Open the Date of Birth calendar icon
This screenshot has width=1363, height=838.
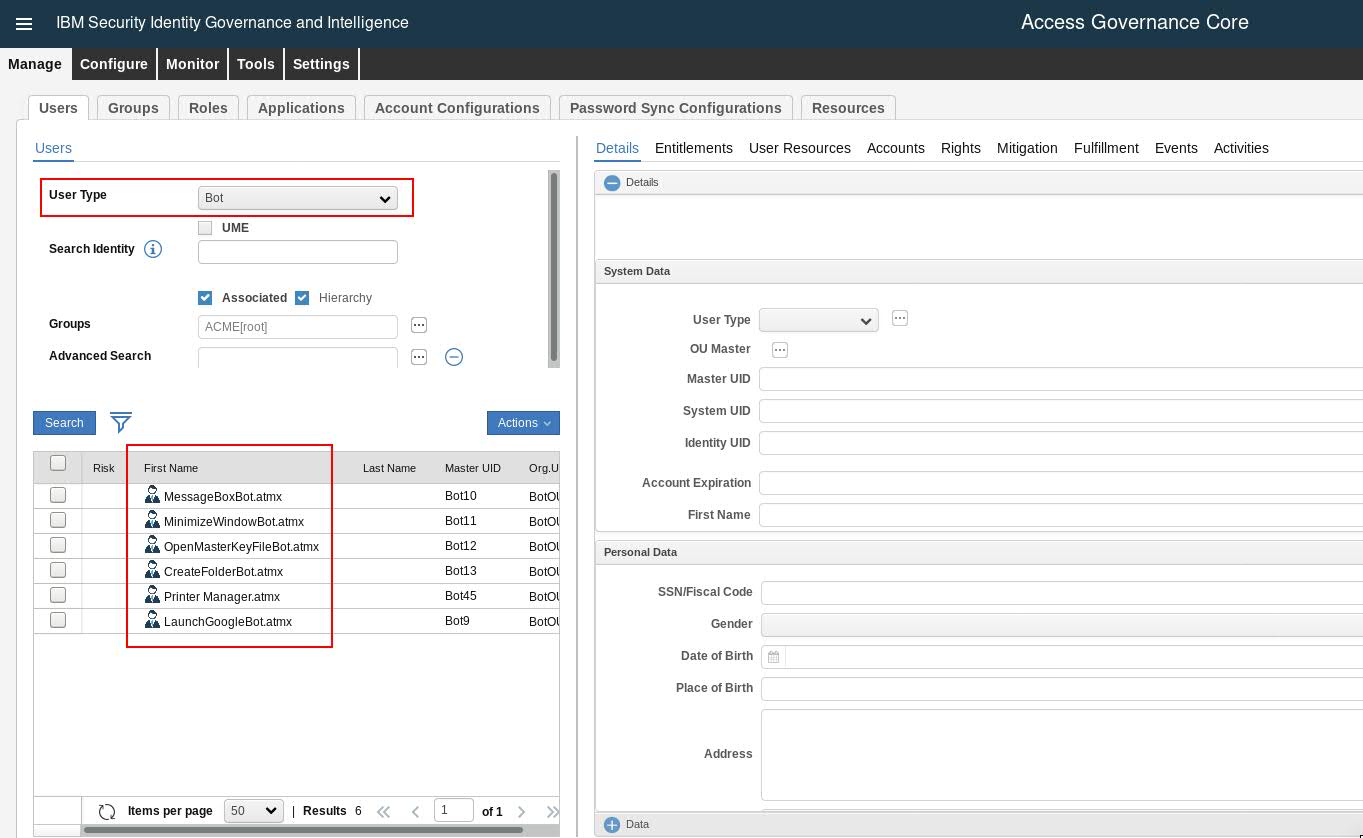click(773, 657)
